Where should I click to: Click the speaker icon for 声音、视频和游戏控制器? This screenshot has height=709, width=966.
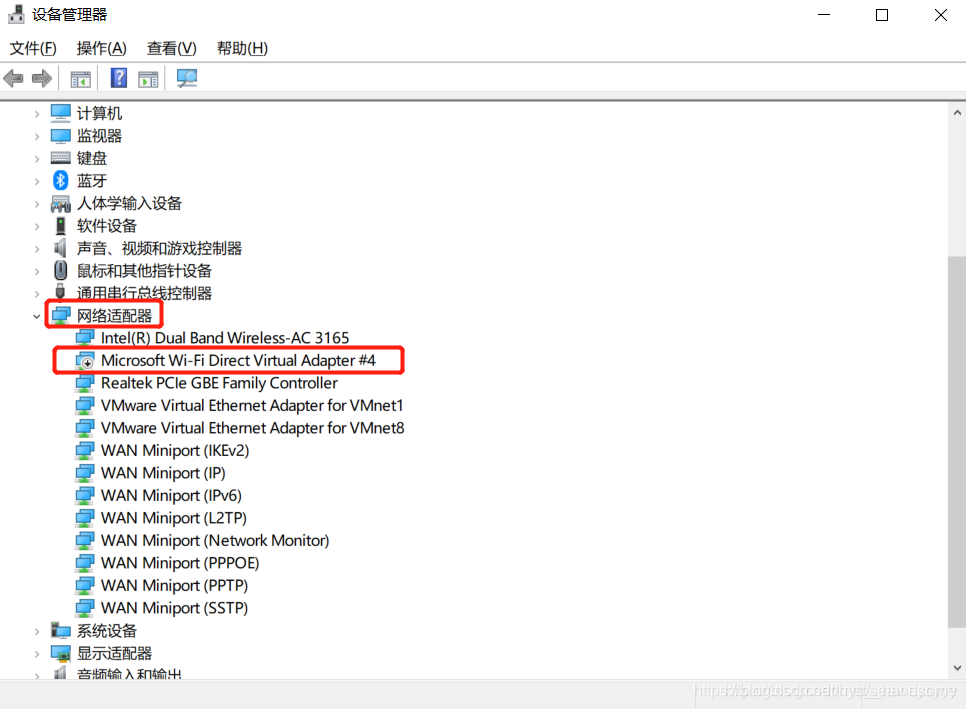(60, 248)
